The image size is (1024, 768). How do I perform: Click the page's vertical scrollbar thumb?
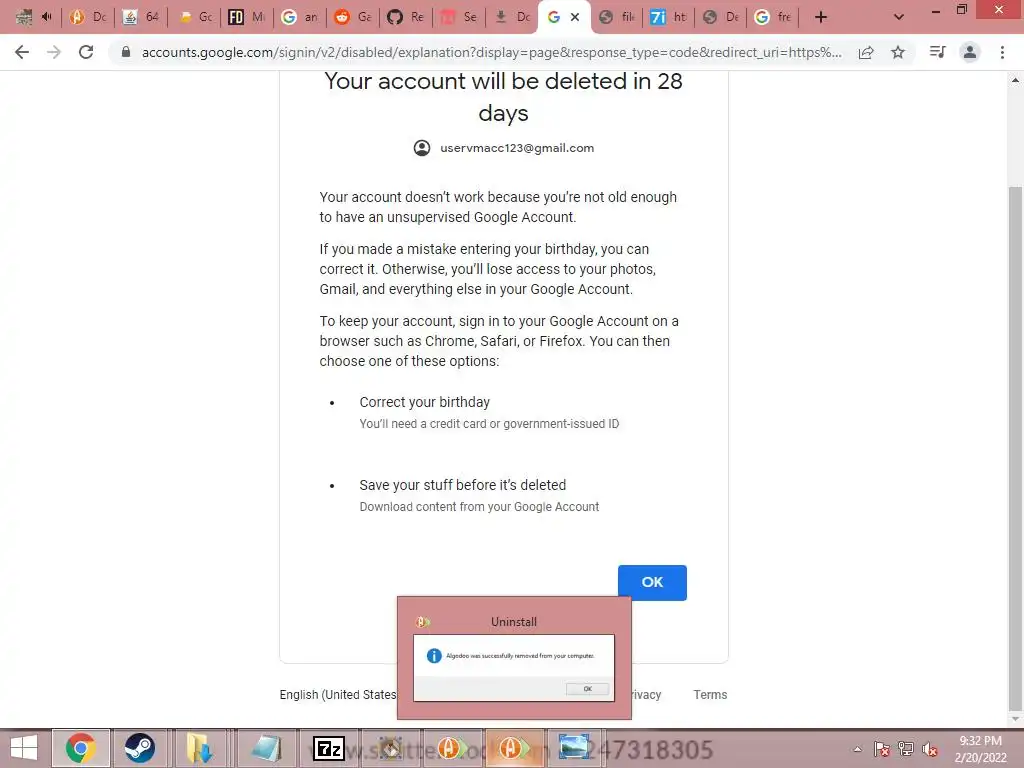point(1015,448)
